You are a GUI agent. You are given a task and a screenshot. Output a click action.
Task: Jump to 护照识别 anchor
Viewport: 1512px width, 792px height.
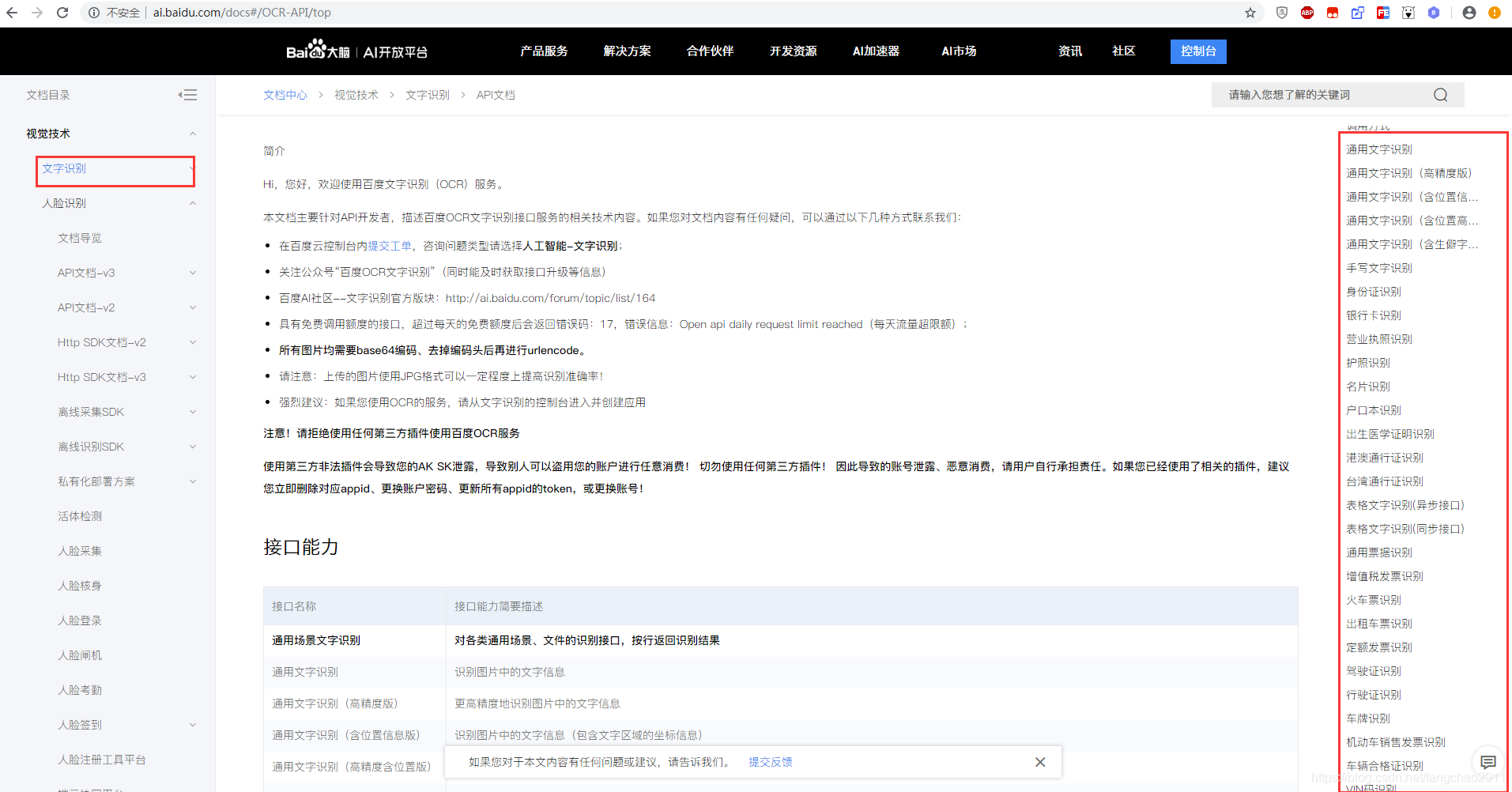(1368, 363)
